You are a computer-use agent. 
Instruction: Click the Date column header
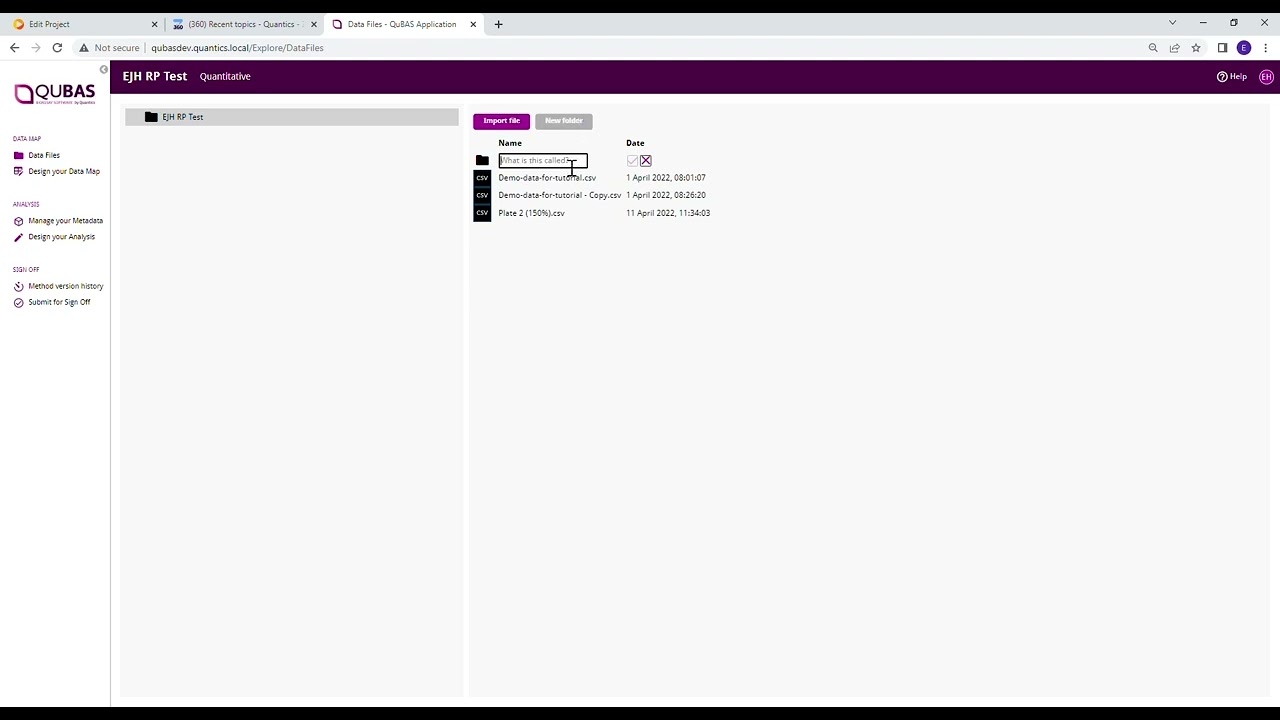point(635,143)
